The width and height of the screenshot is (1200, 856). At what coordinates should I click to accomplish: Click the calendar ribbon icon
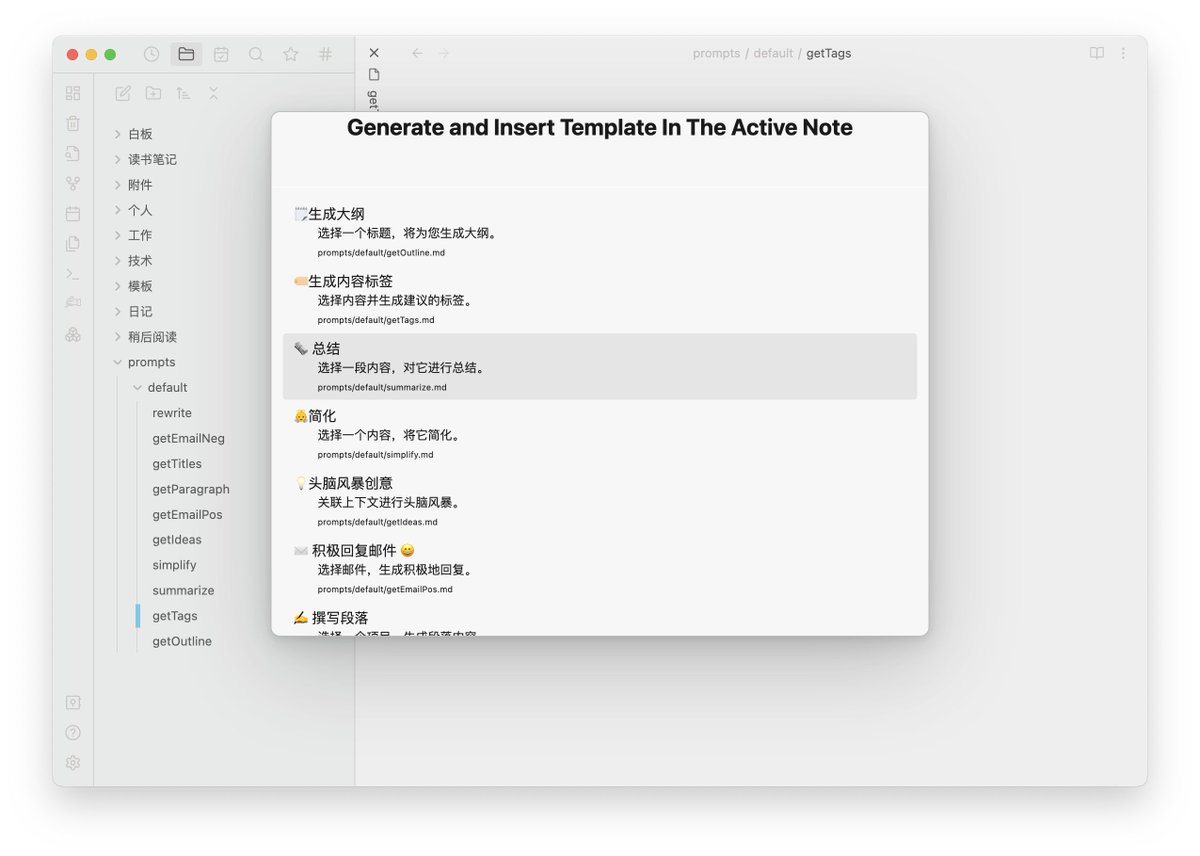click(x=73, y=213)
